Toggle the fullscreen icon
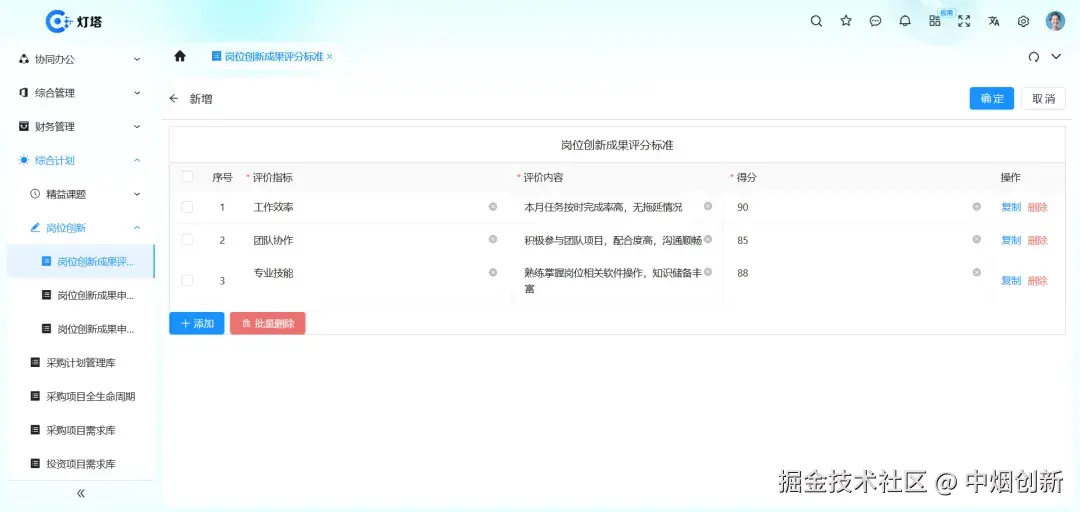The image size is (1080, 512). point(964,21)
